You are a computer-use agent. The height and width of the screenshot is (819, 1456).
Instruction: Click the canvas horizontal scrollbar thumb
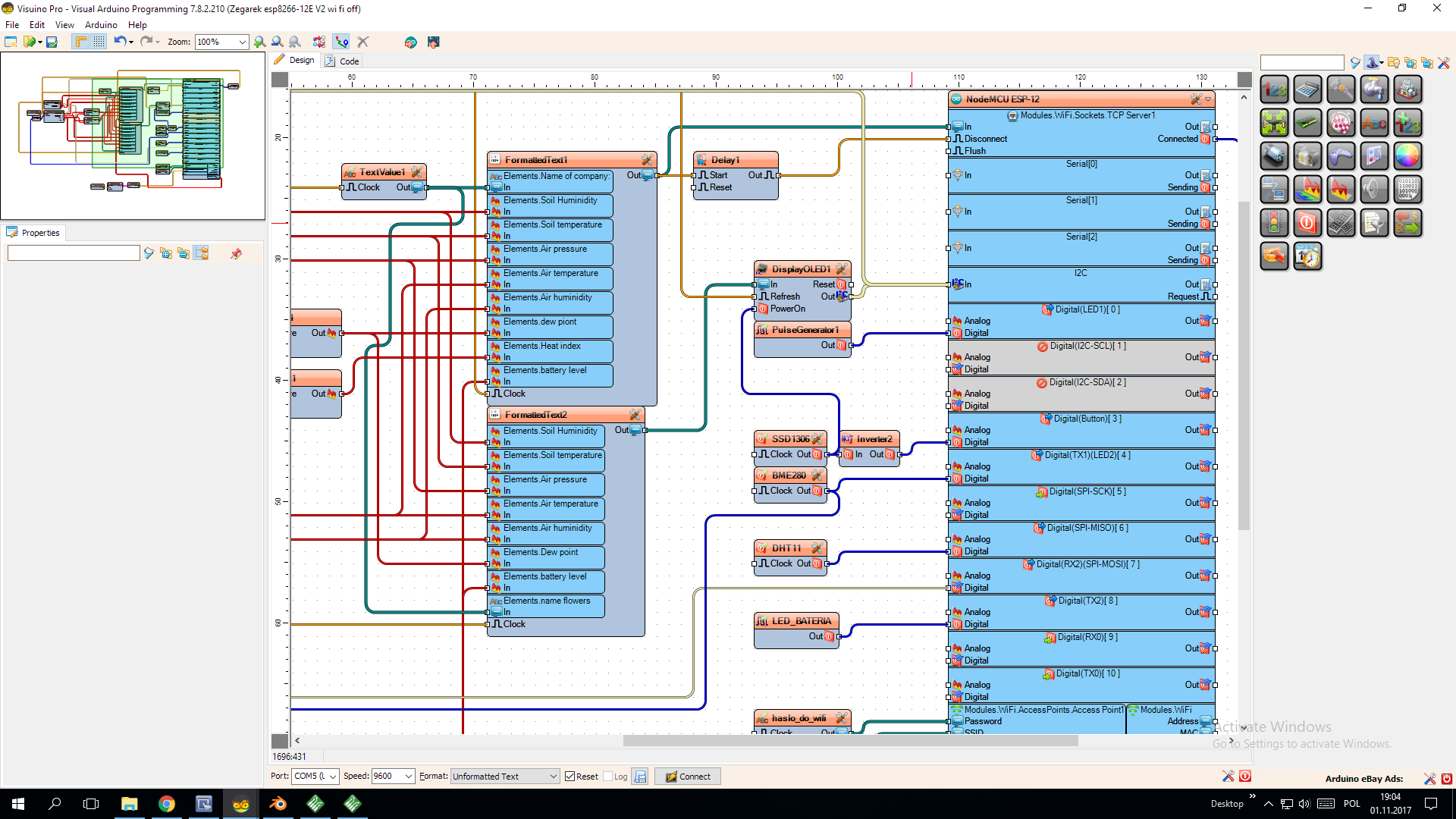point(850,740)
